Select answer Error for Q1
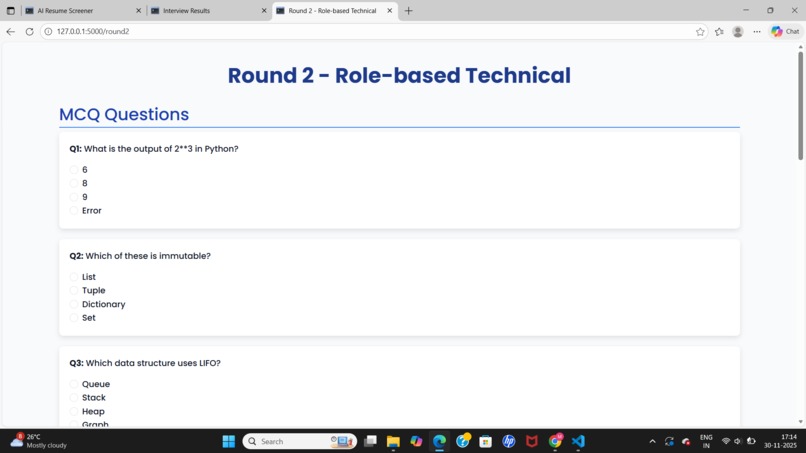Image resolution: width=806 pixels, height=453 pixels. [74, 210]
